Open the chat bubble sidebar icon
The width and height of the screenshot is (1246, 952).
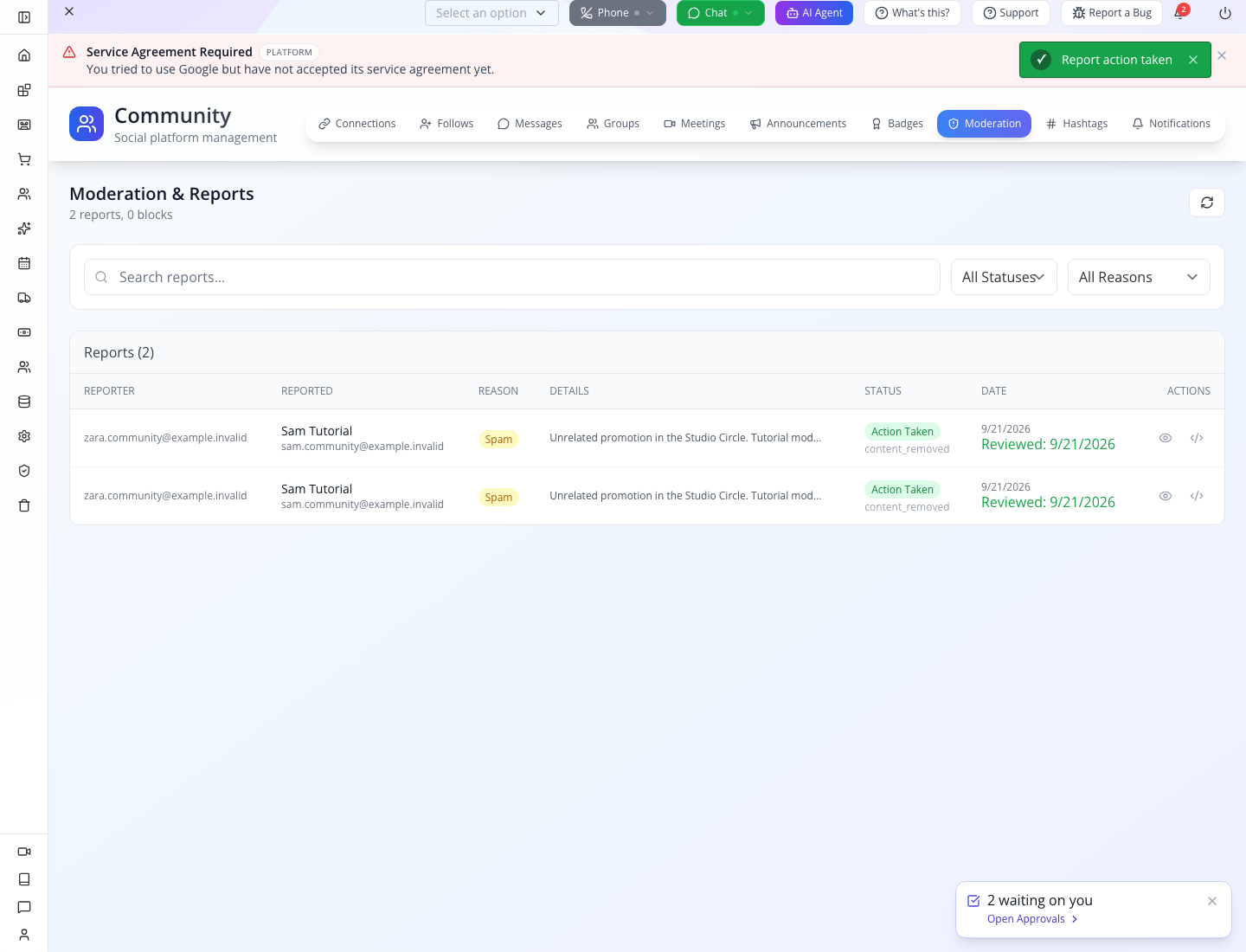point(24,907)
